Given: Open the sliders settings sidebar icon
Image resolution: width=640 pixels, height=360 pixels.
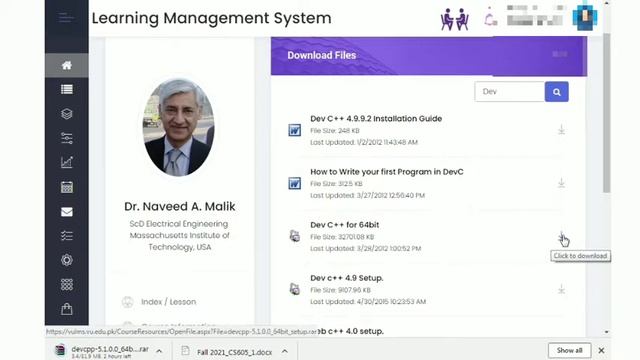Looking at the screenshot, I should pyautogui.click(x=67, y=138).
